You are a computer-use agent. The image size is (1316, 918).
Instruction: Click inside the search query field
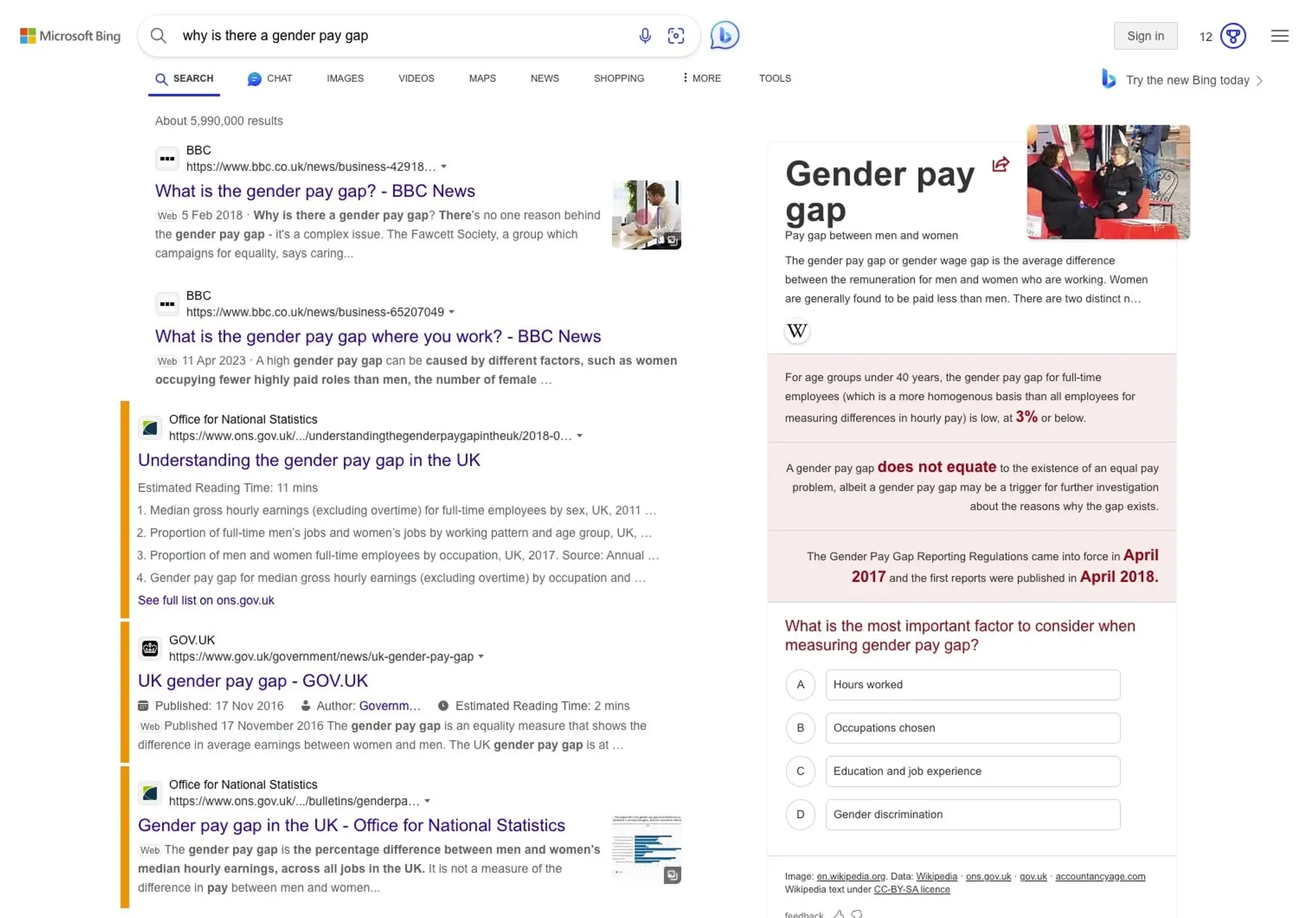click(x=404, y=36)
